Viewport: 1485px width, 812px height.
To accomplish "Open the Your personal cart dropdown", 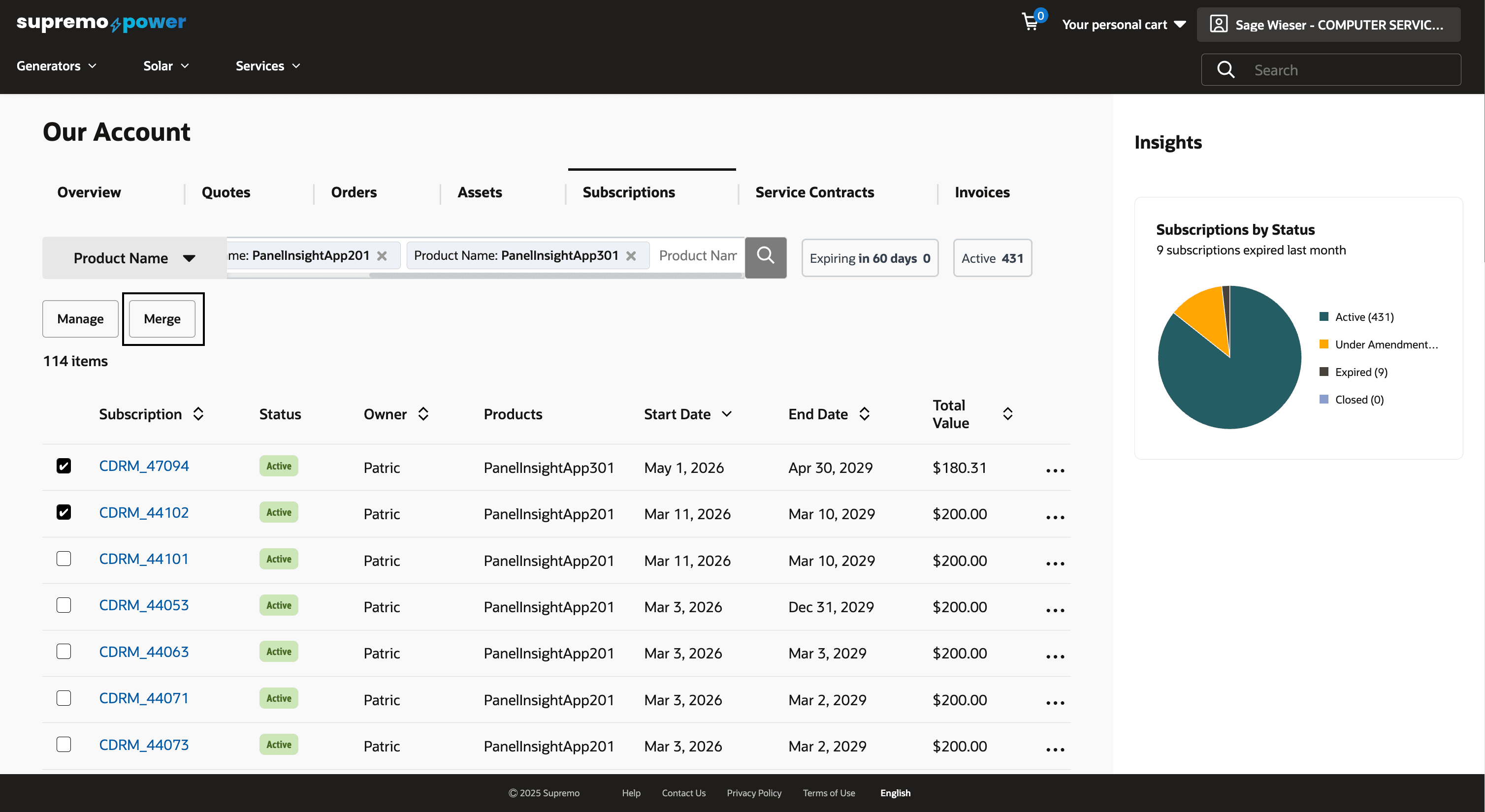I will [1124, 24].
